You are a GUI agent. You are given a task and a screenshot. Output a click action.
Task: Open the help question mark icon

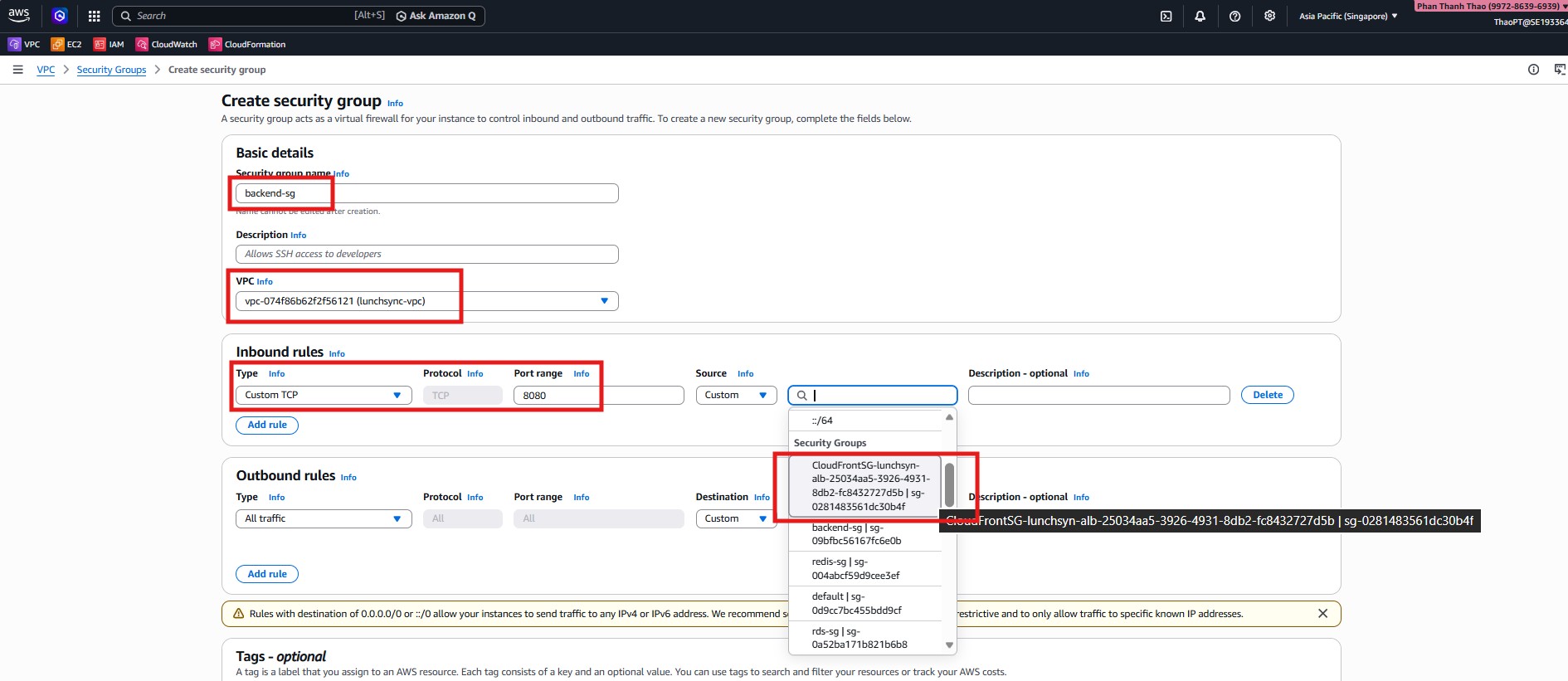click(x=1234, y=16)
